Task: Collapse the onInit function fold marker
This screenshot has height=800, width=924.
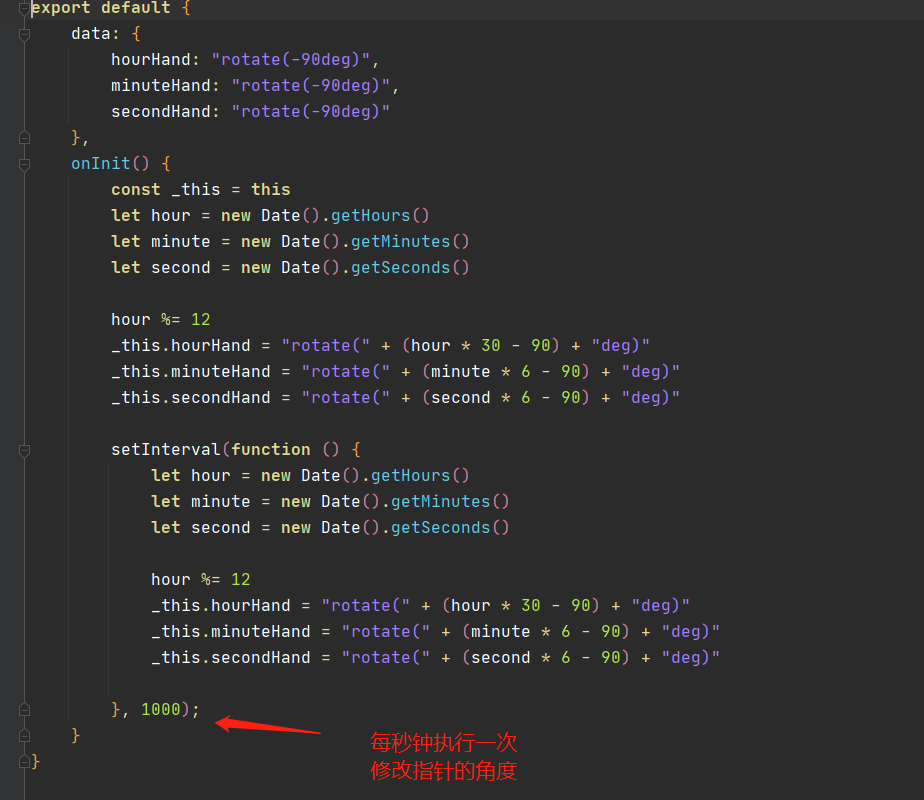Action: tap(25, 163)
